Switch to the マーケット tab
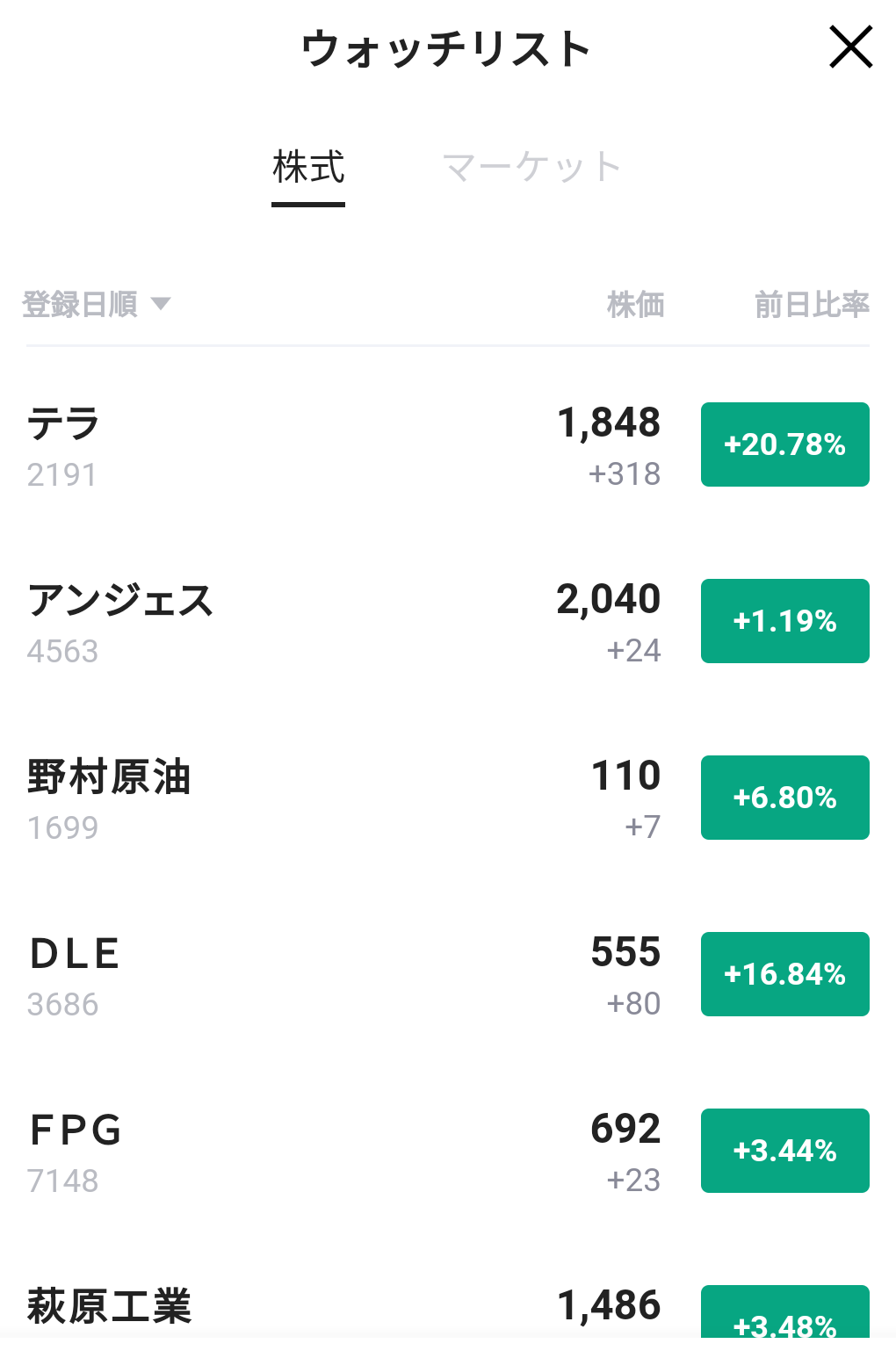896x1358 pixels. point(532,168)
